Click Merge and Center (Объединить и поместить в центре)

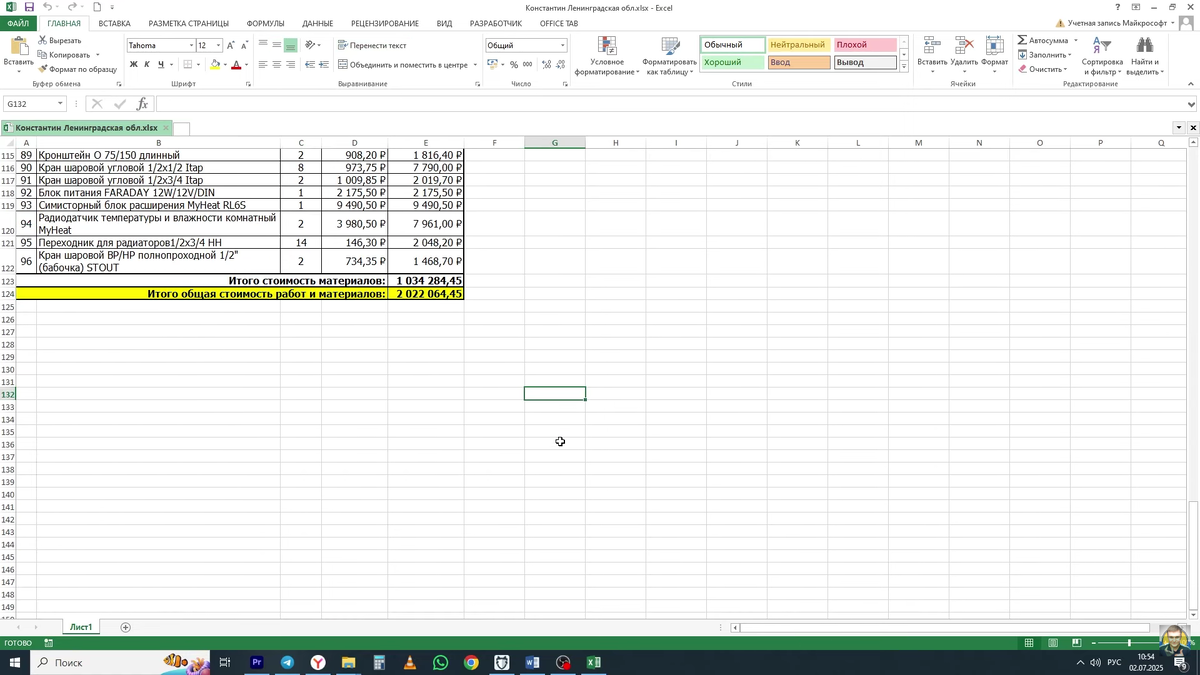pyautogui.click(x=403, y=65)
